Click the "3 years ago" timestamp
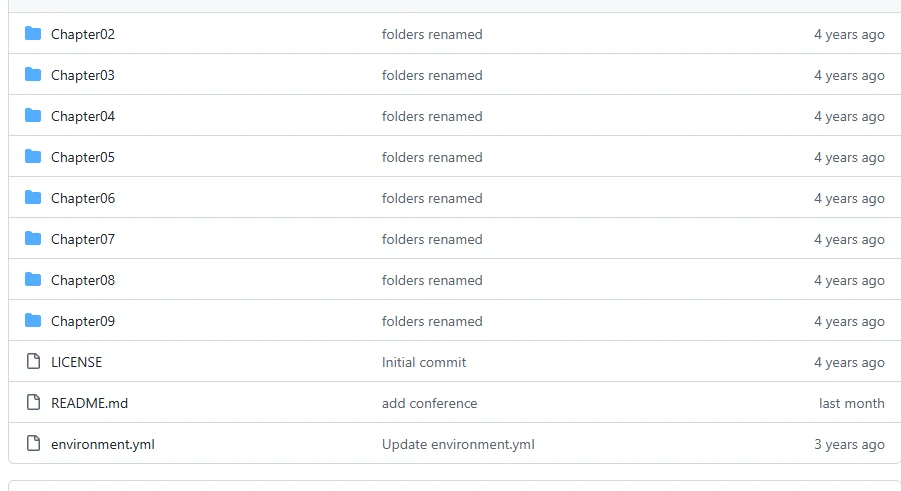The image size is (901, 491). 849,444
